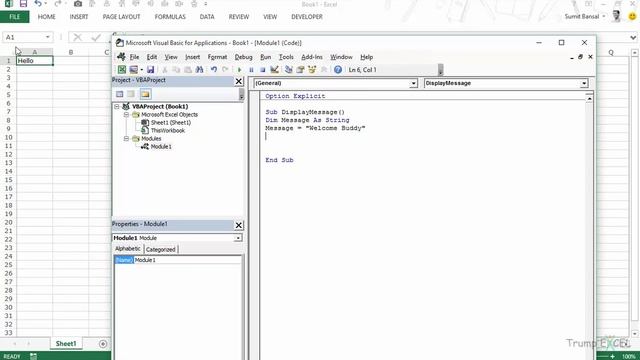Click the Cut scissors icon
Image resolution: width=640 pixels, height=360 pixels.
click(x=165, y=70)
